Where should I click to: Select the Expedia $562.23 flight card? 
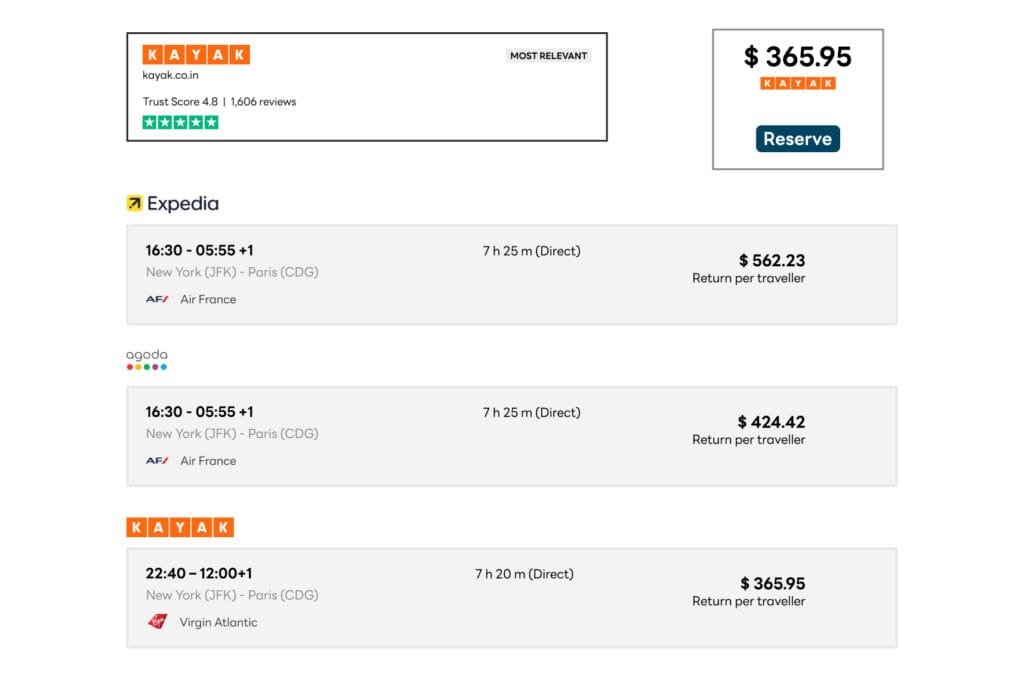pyautogui.click(x=511, y=274)
